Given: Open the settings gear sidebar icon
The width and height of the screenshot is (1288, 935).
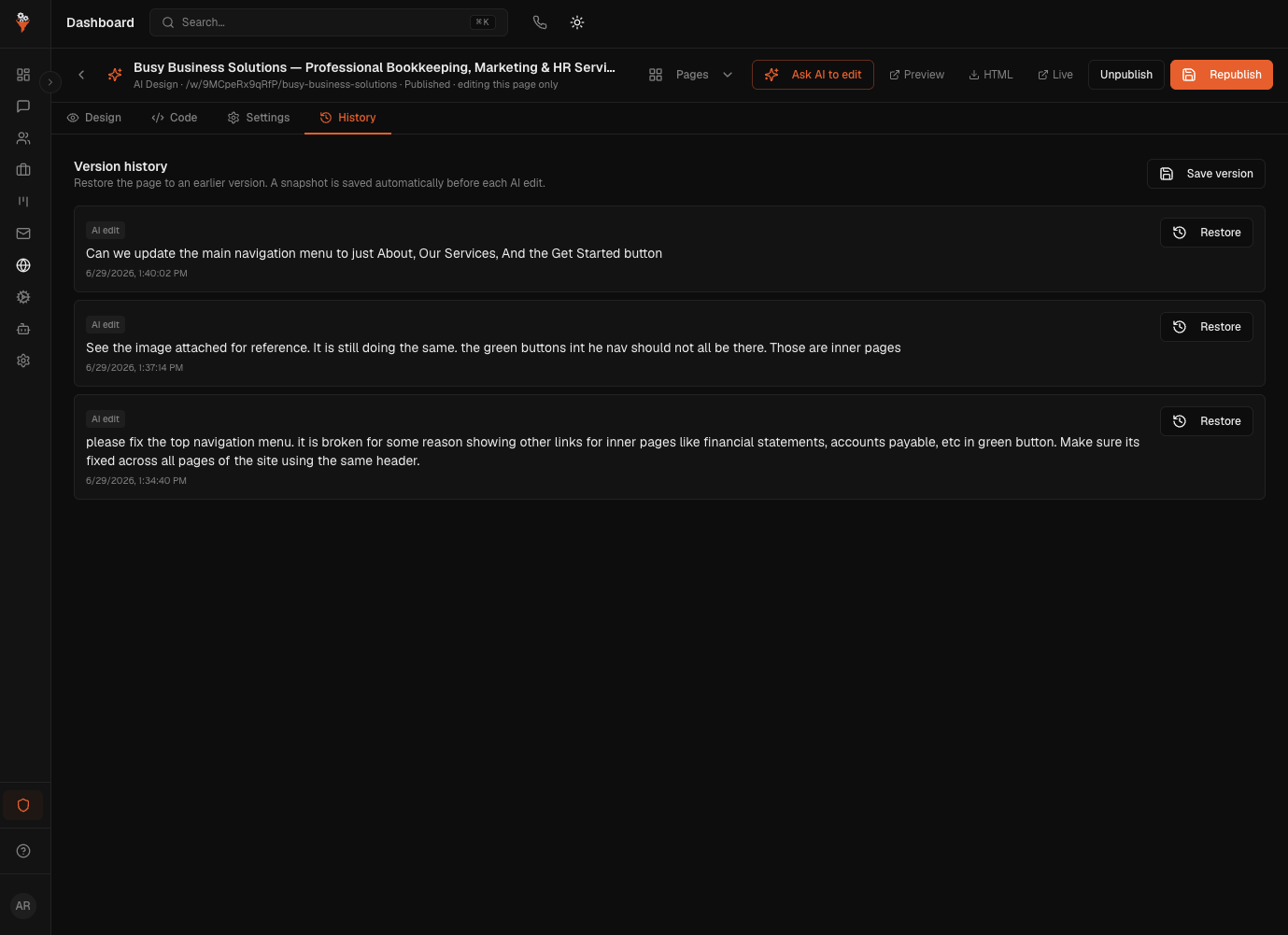Looking at the screenshot, I should [23, 361].
